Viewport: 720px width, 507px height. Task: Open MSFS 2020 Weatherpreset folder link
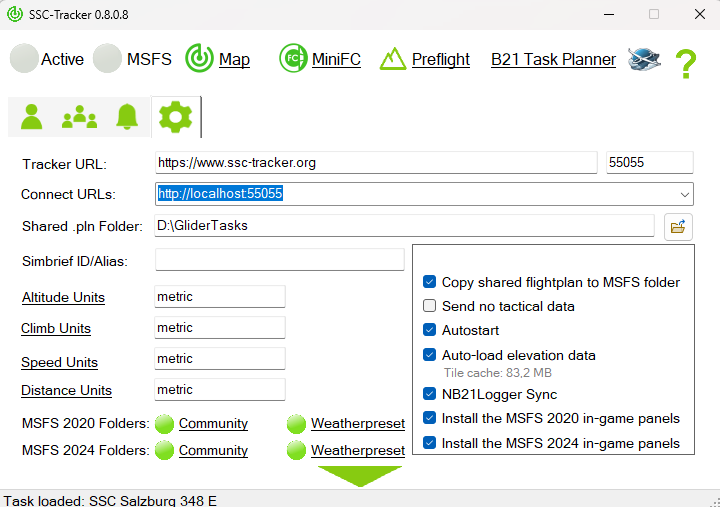tap(358, 423)
